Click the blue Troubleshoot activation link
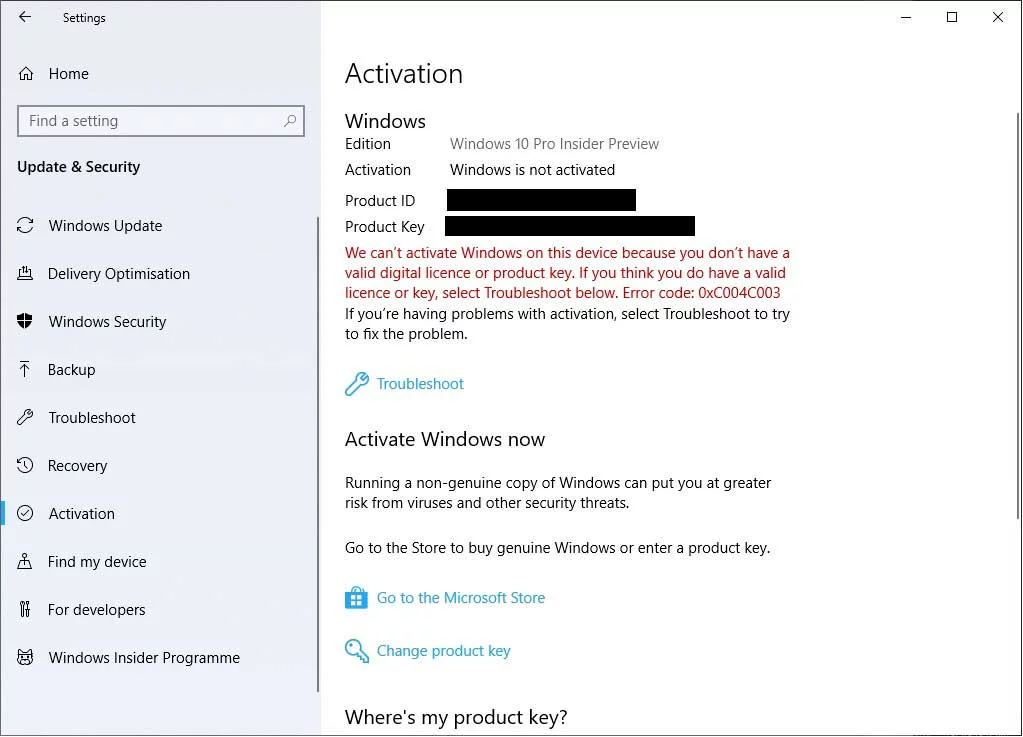The height and width of the screenshot is (737, 1023). tap(420, 384)
